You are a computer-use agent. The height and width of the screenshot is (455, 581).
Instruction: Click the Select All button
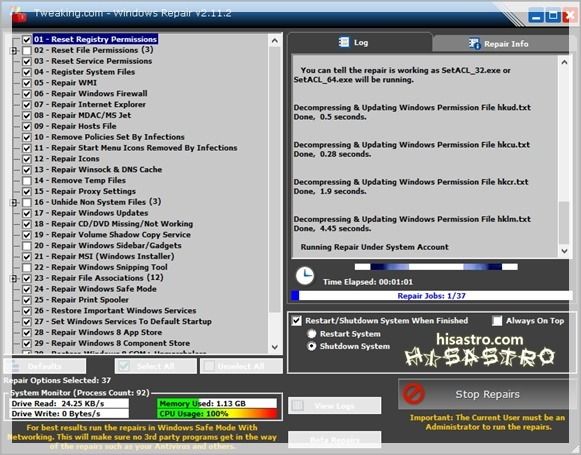156,366
